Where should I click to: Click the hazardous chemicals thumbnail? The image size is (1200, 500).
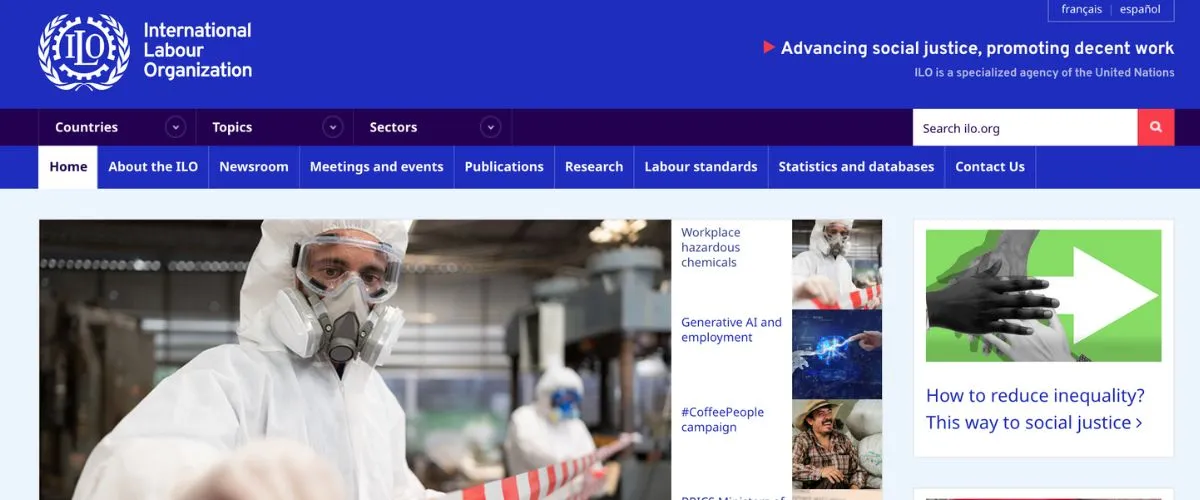coord(837,264)
